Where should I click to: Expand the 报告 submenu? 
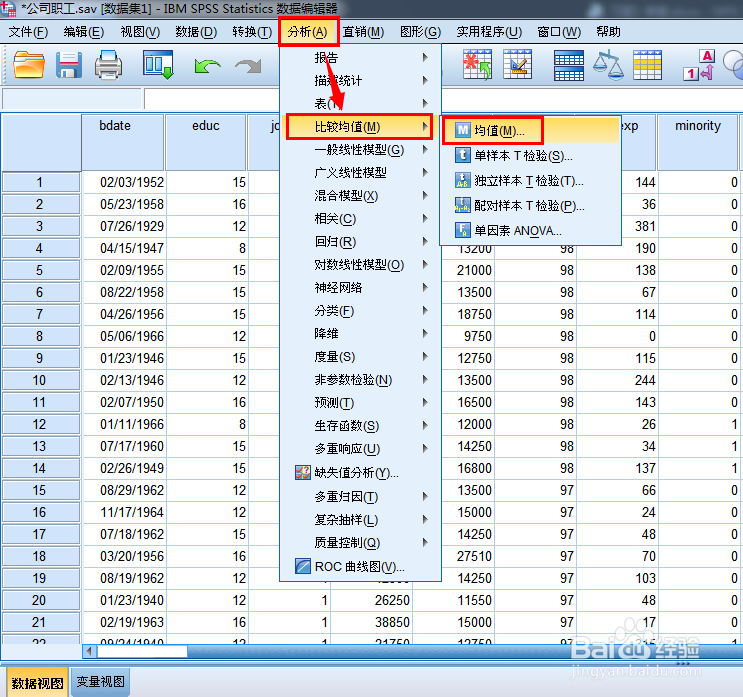click(361, 57)
